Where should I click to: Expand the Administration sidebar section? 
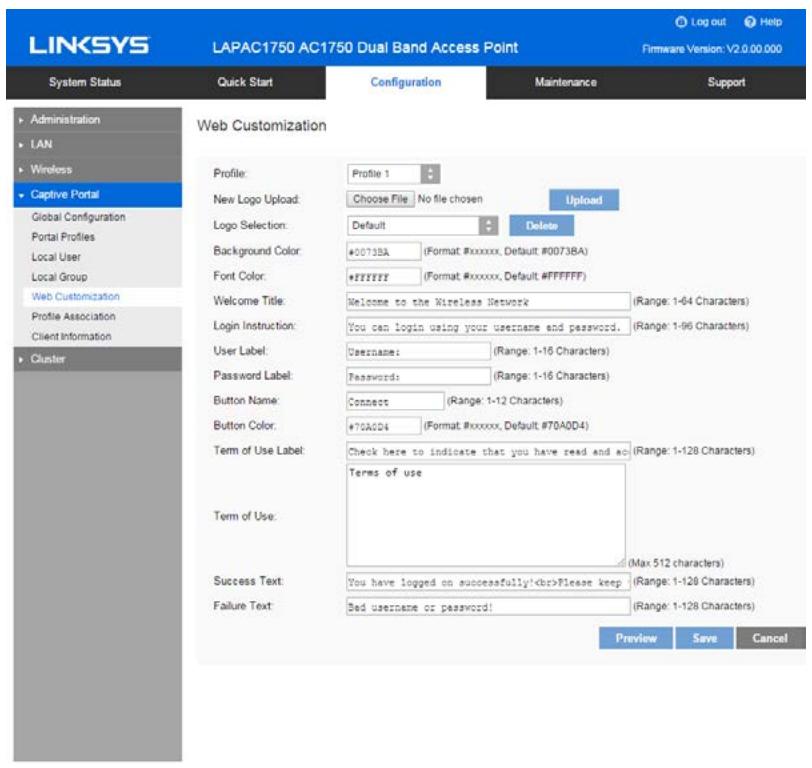click(97, 120)
